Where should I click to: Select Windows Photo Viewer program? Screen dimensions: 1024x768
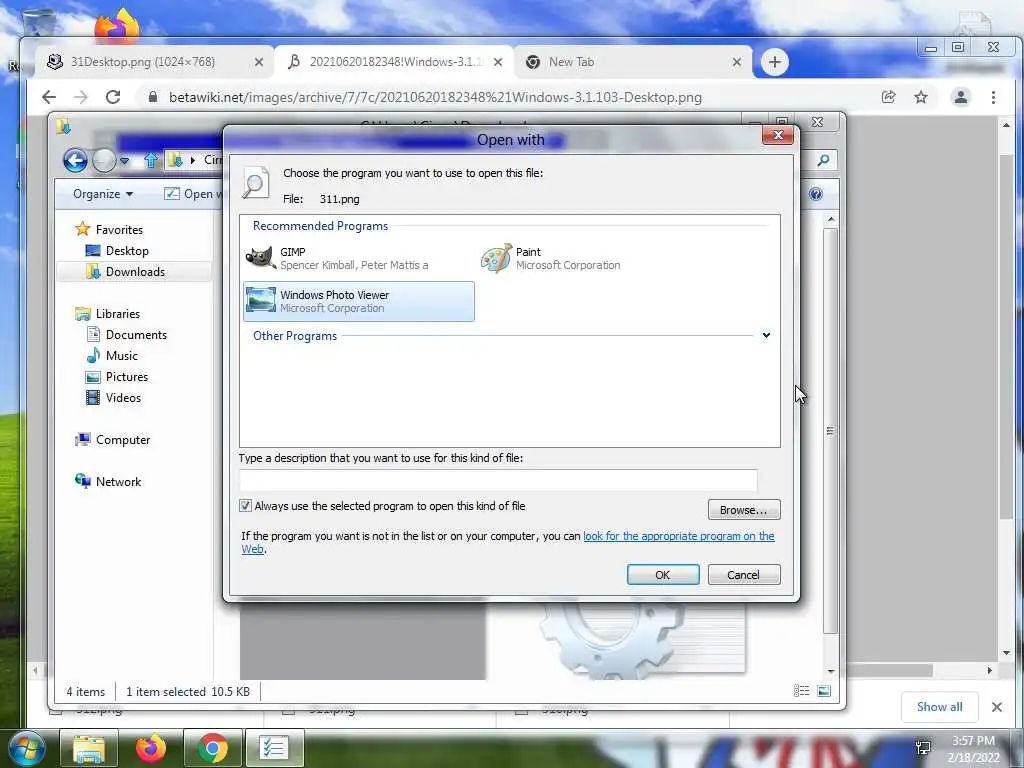coord(359,301)
